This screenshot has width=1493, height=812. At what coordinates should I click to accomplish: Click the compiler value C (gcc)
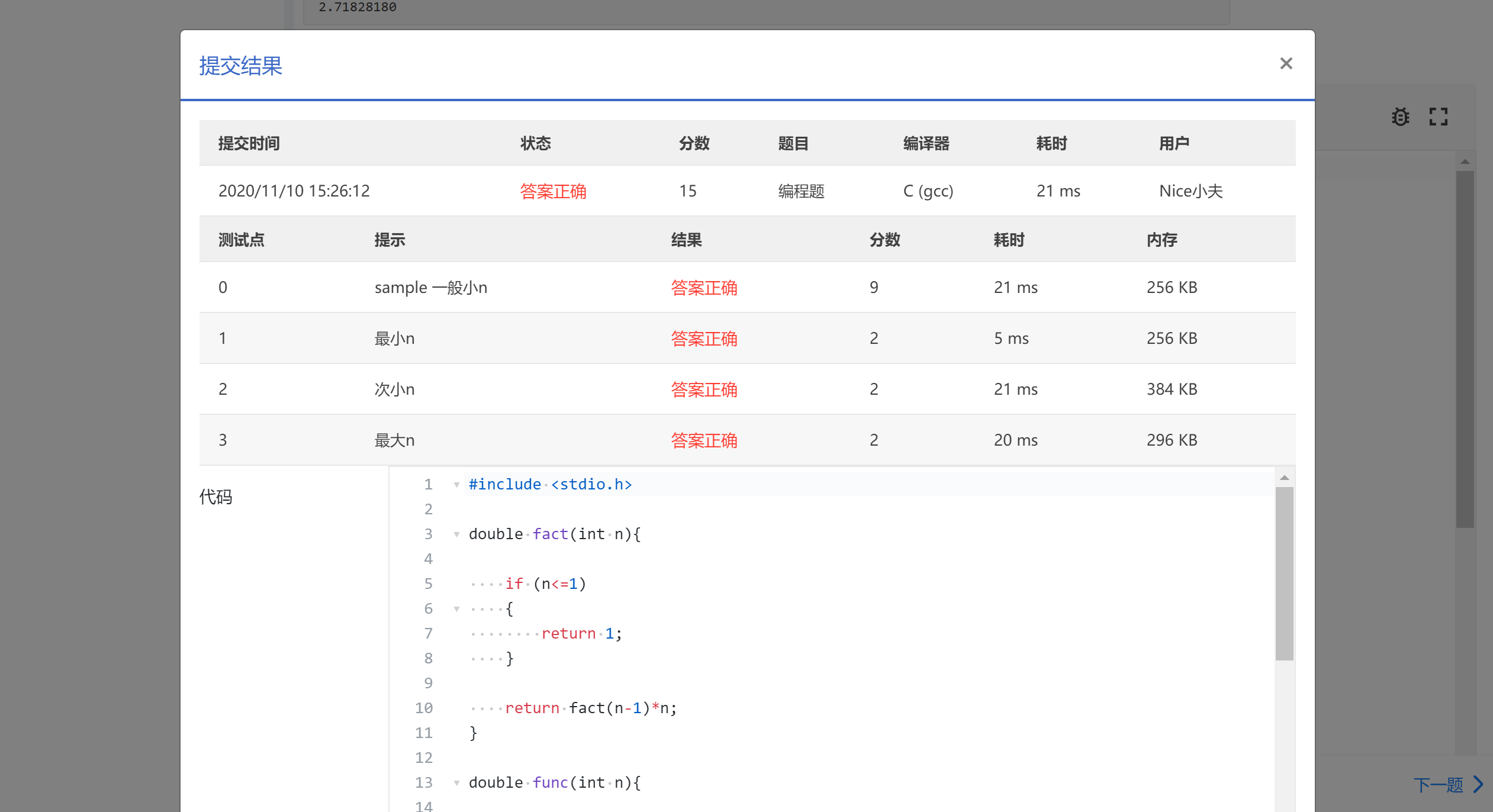(x=928, y=191)
